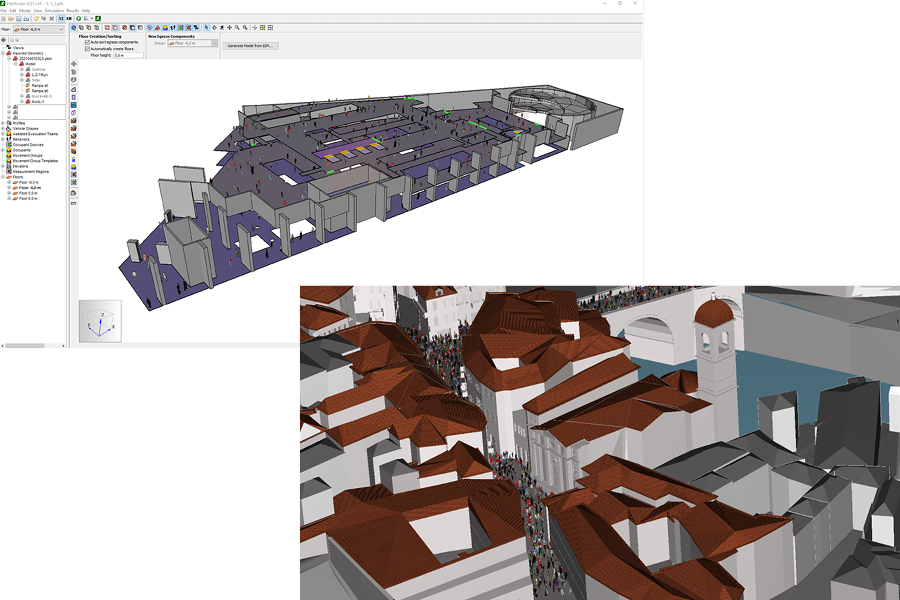
Task: Click the Open file folder icon
Action: (x=11, y=18)
